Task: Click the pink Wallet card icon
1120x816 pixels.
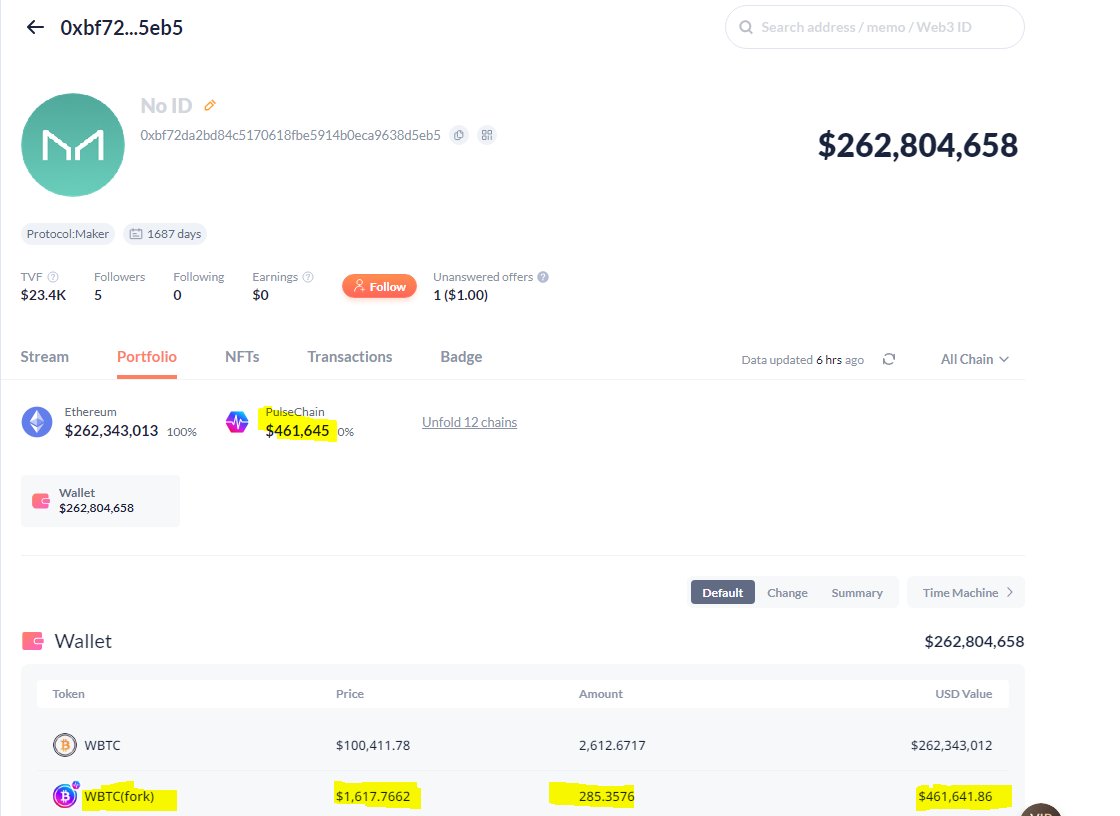Action: 41,501
